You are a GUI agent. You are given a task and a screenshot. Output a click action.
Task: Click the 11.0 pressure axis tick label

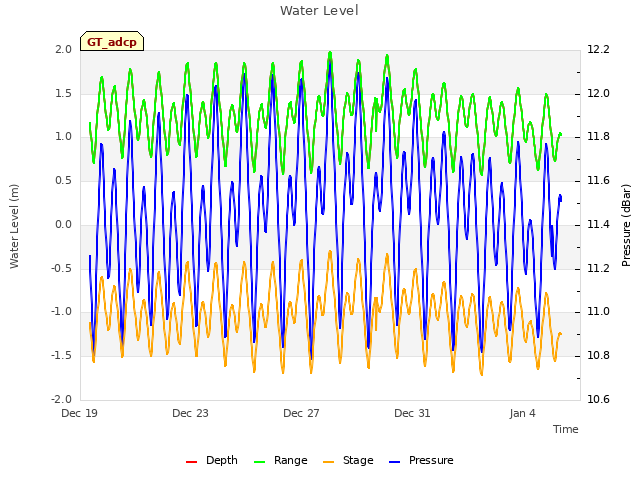pyautogui.click(x=598, y=312)
